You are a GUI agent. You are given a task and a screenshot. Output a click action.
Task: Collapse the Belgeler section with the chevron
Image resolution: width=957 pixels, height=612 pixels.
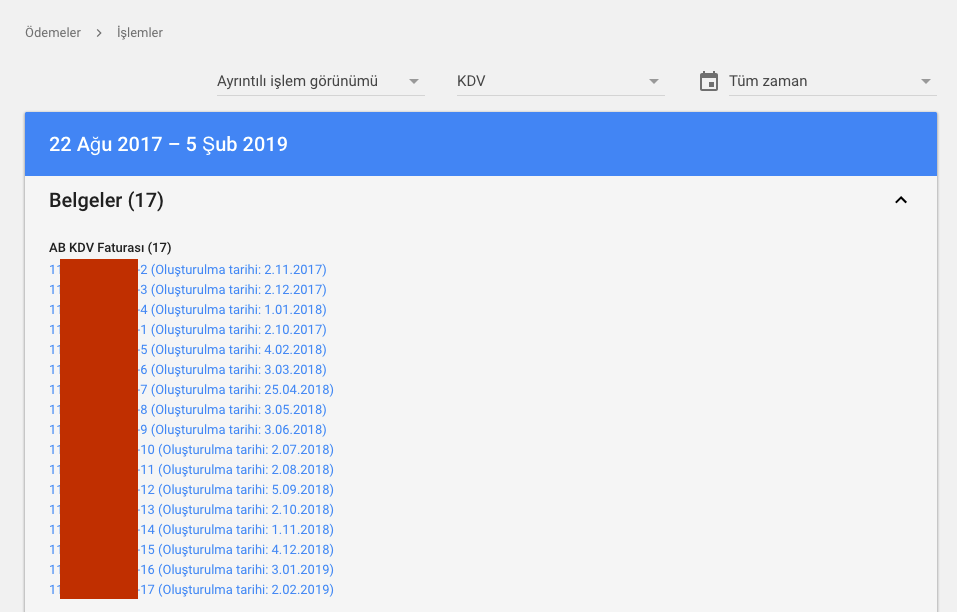click(901, 200)
